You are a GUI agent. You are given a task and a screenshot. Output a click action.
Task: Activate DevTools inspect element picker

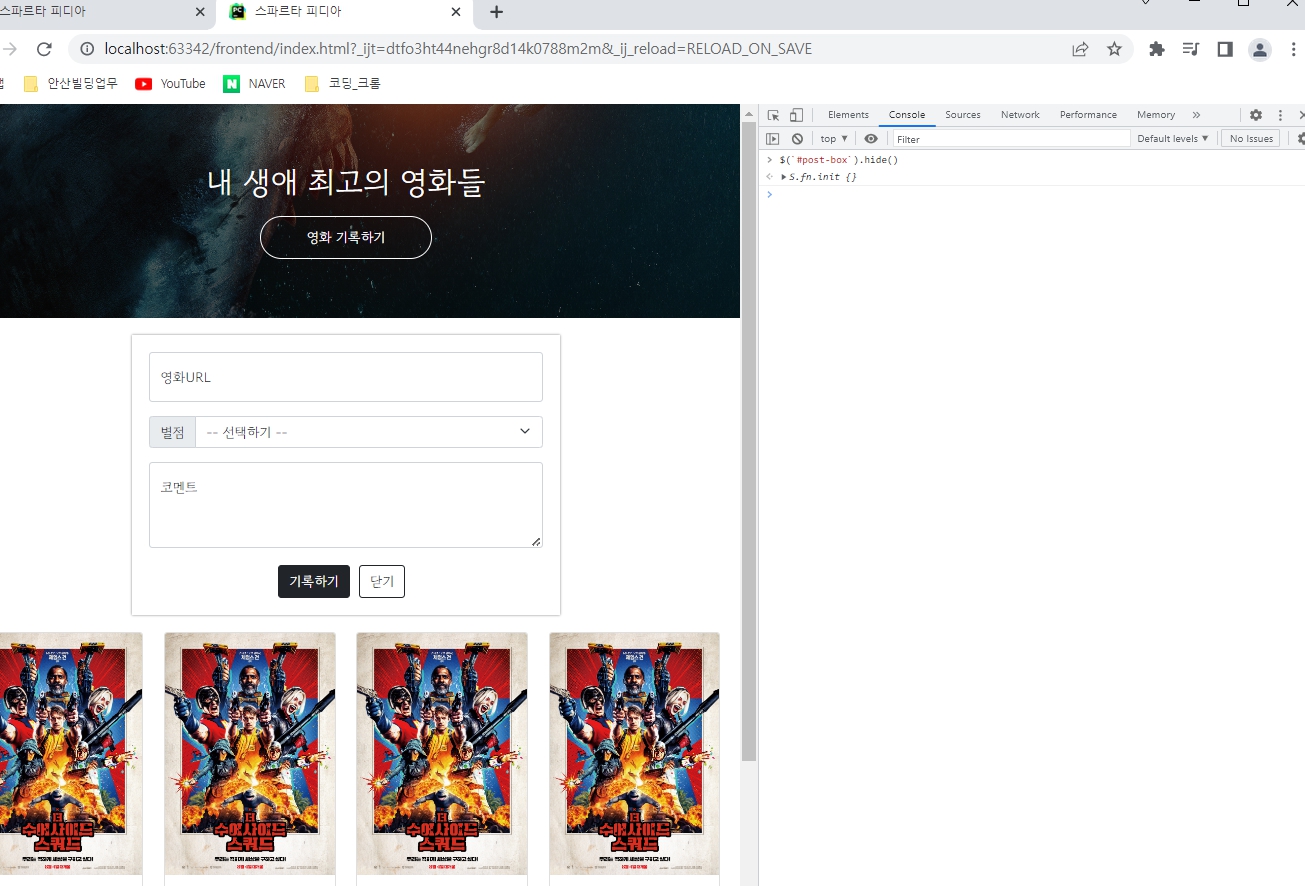(x=773, y=115)
